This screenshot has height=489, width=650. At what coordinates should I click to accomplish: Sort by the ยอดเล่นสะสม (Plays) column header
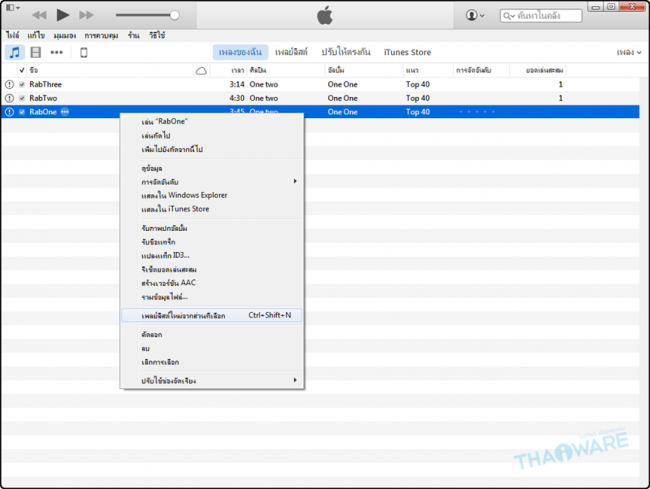[544, 70]
